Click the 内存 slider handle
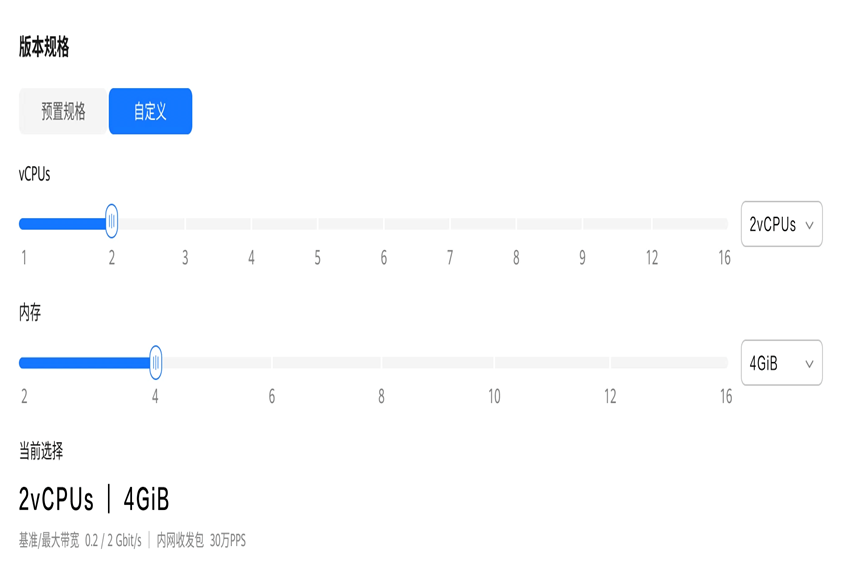Viewport: 856px width, 588px height. (156, 362)
